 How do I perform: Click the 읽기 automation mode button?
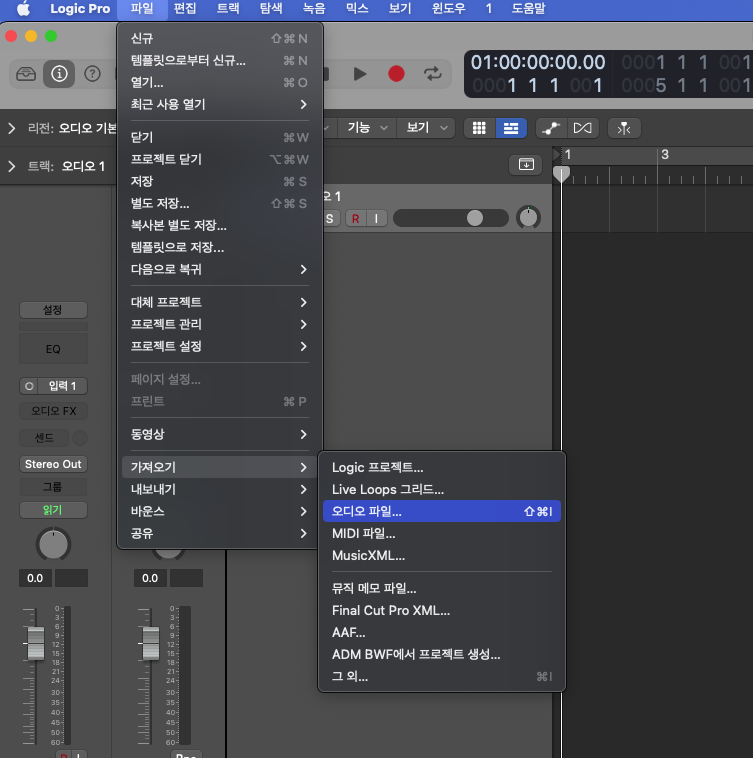pyautogui.click(x=53, y=510)
